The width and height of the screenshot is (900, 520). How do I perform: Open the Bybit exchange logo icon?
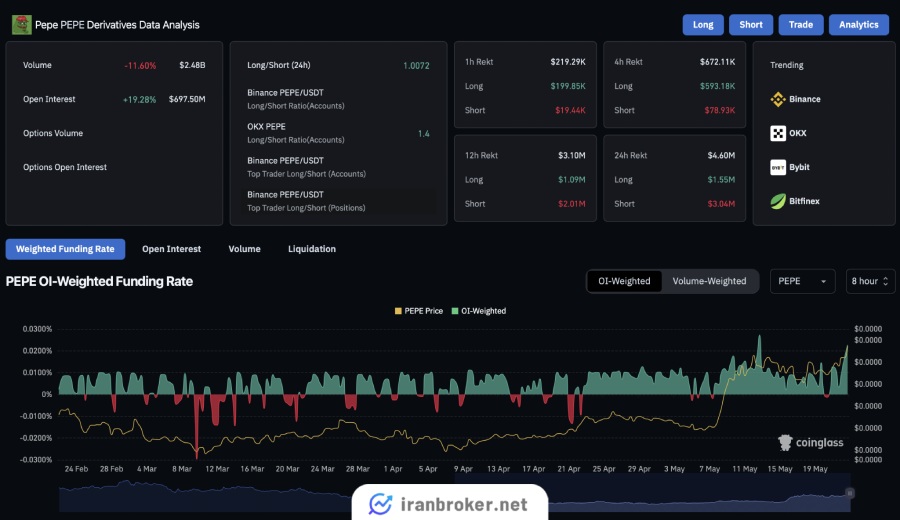coord(778,167)
